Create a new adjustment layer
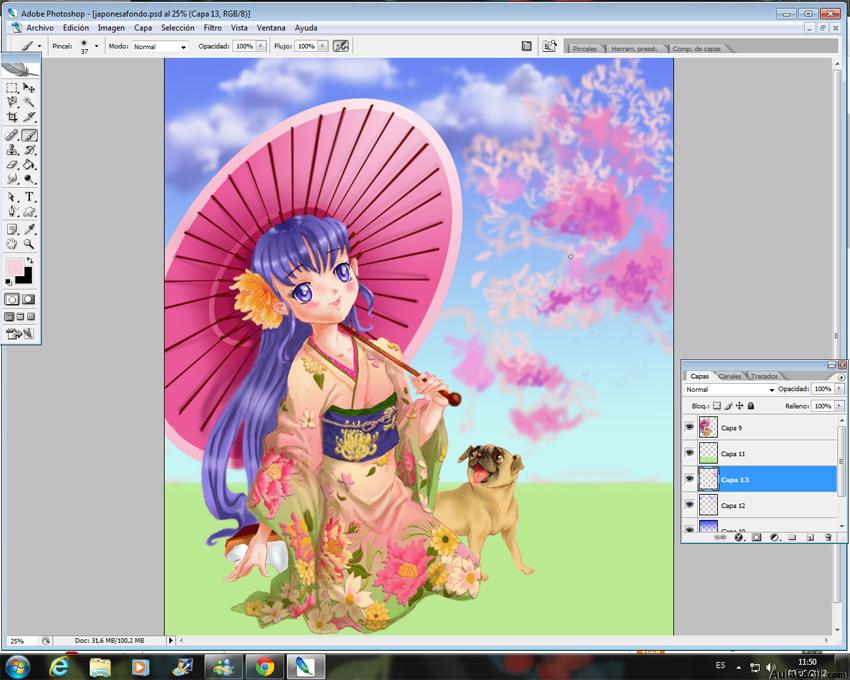This screenshot has width=850, height=680. click(x=775, y=537)
